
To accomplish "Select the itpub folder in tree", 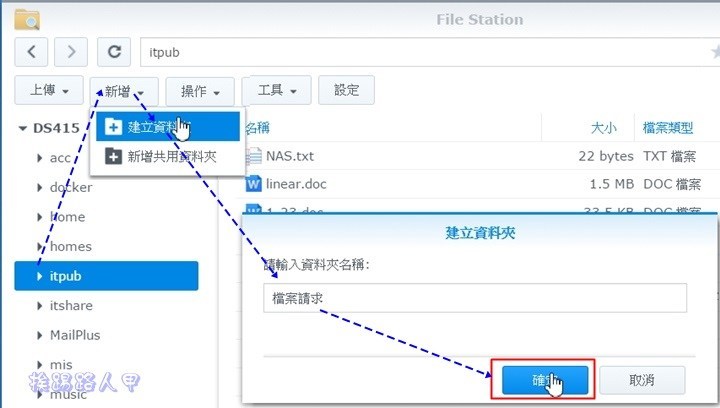I will [106, 276].
